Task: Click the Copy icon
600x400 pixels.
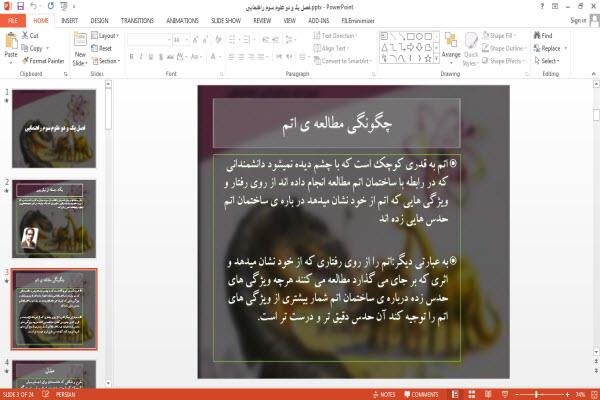Action: click(x=25, y=48)
